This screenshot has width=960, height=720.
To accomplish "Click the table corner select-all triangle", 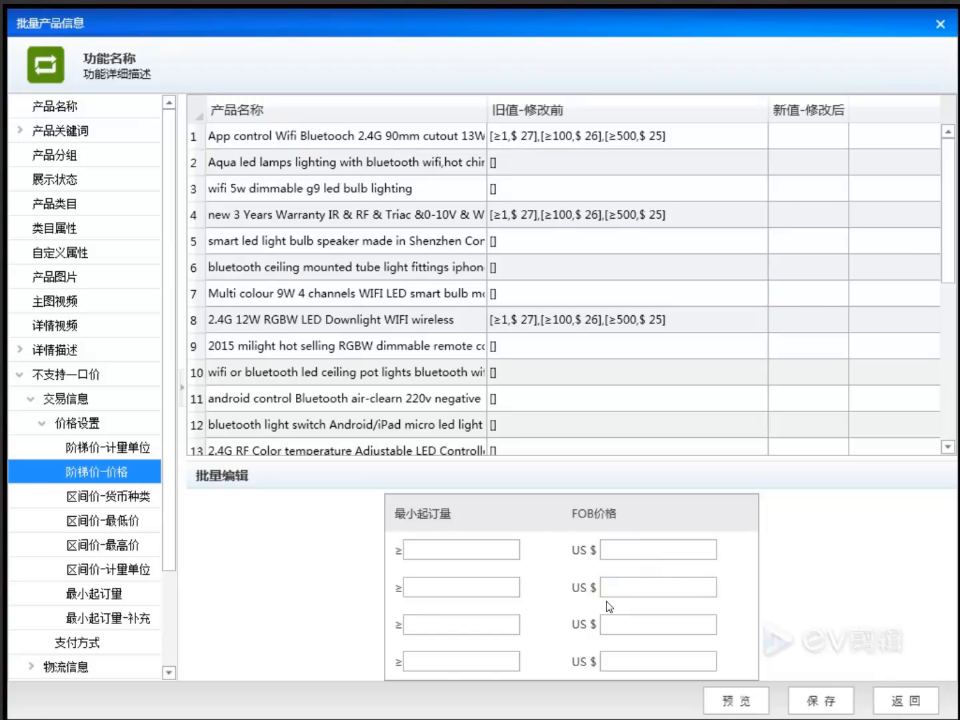I will (198, 114).
